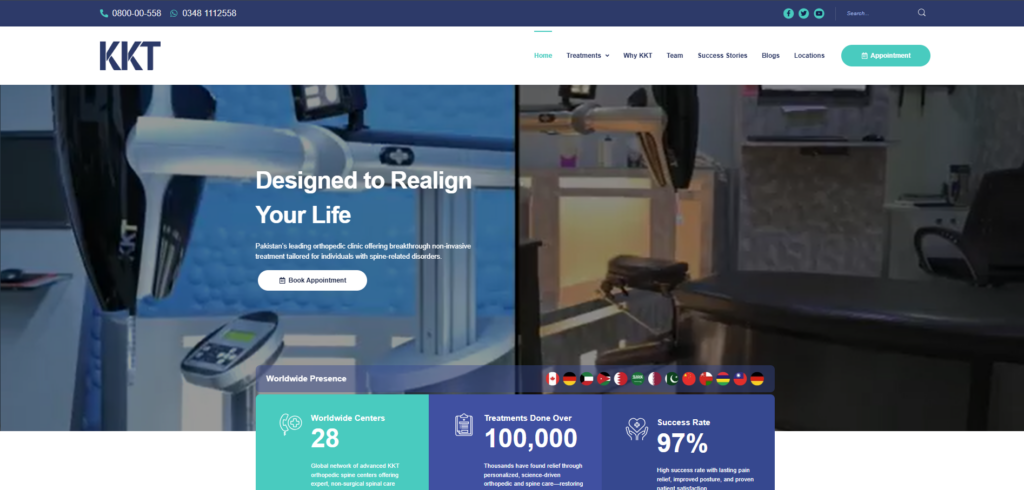Click the KKT logo
The width and height of the screenshot is (1024, 490).
pyautogui.click(x=130, y=56)
